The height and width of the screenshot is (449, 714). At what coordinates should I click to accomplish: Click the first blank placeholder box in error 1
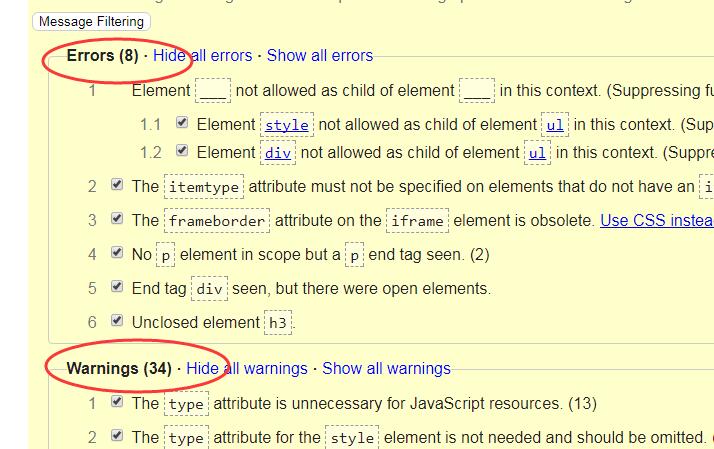pyautogui.click(x=213, y=91)
